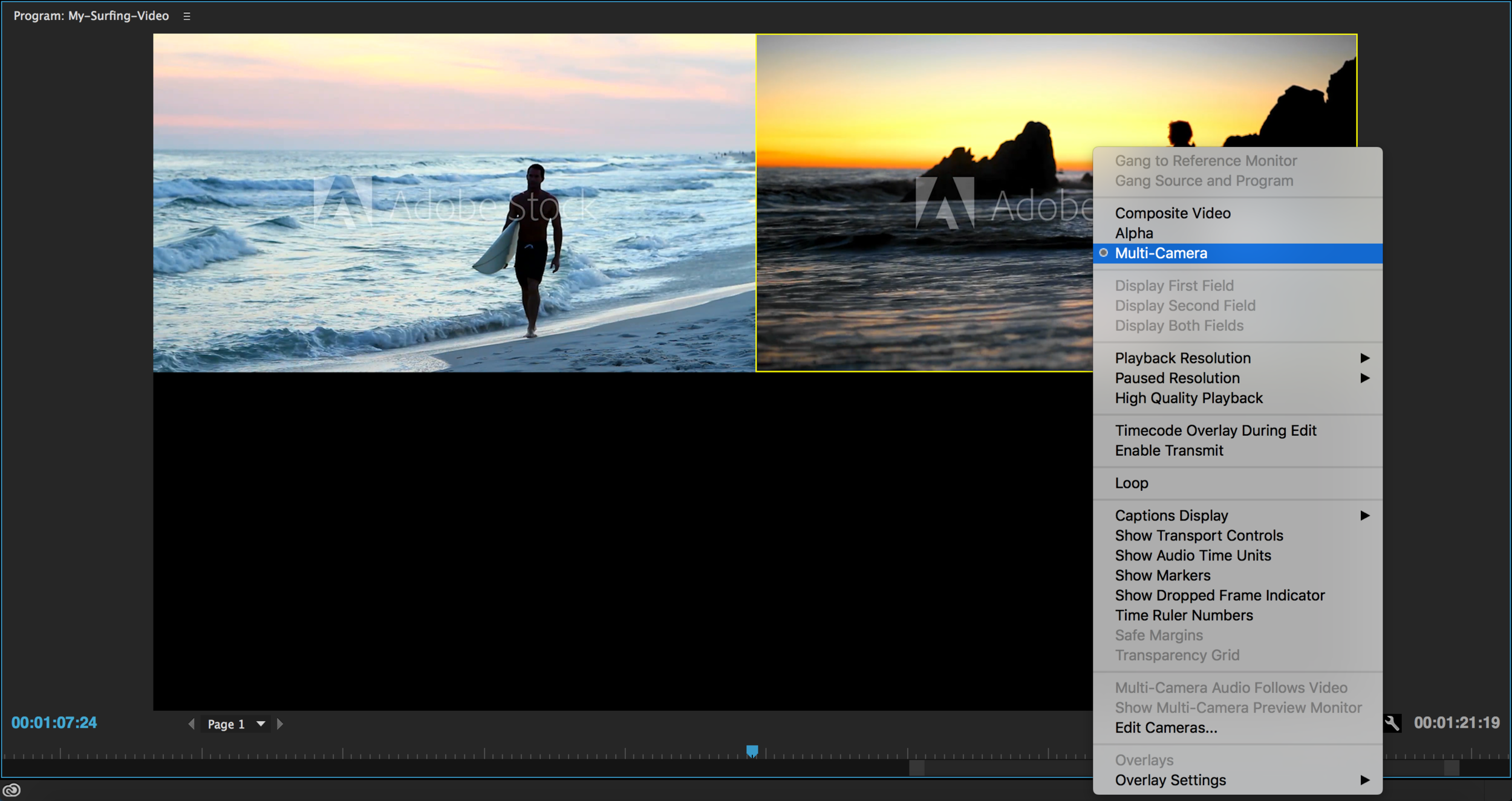Click the duration timecode 00:01:21:19
Screen dimensions: 1512x801
click(x=1456, y=722)
